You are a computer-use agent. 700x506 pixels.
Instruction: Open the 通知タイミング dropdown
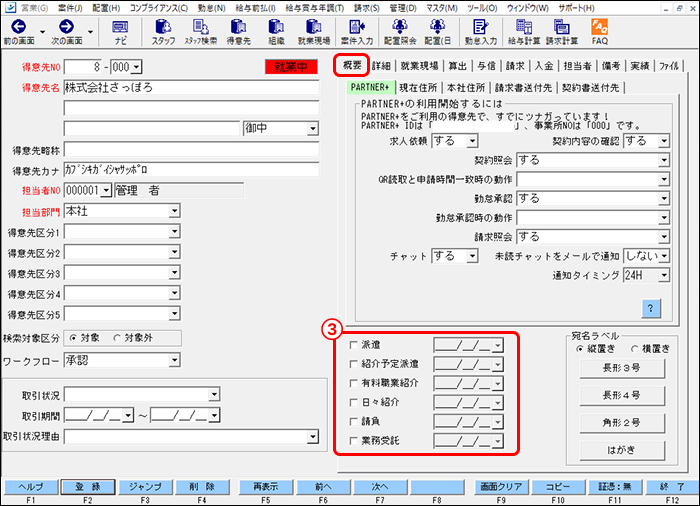tap(664, 275)
